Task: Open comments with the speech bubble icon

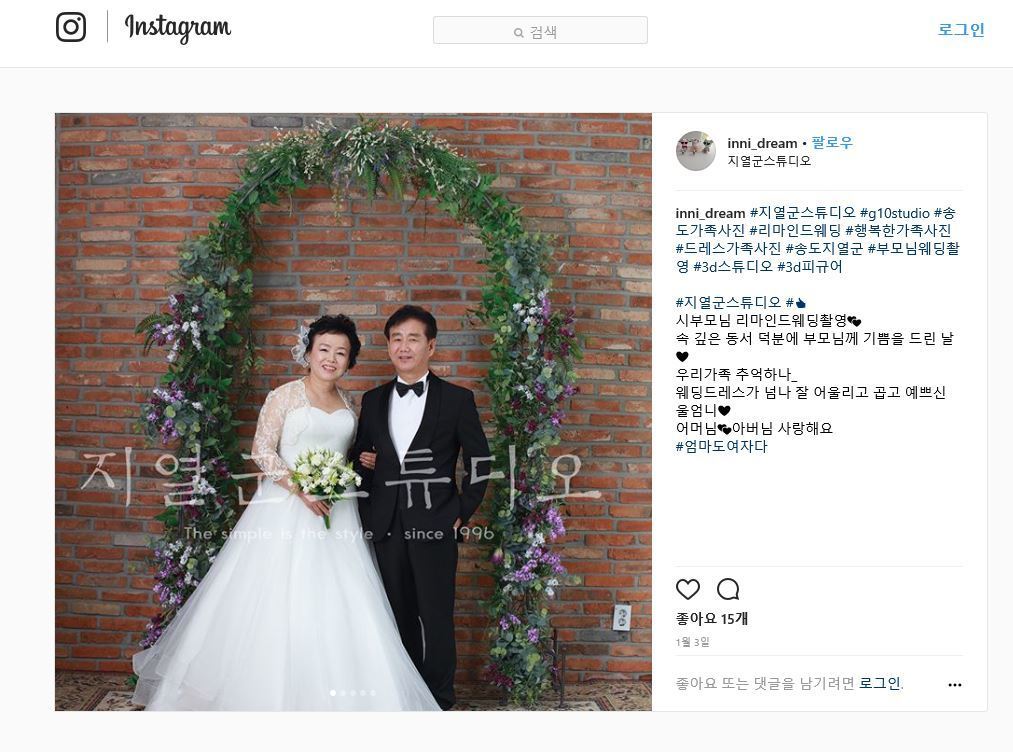Action: click(728, 589)
